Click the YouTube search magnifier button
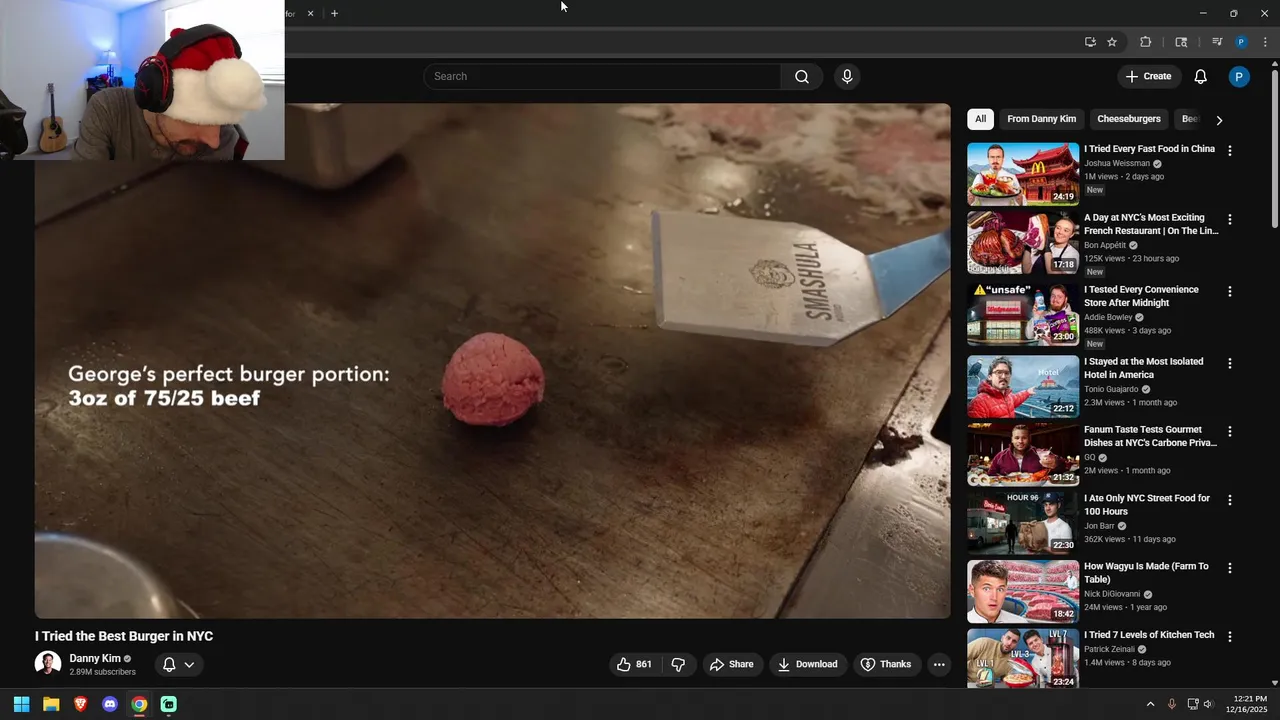The height and width of the screenshot is (720, 1280). tap(802, 77)
